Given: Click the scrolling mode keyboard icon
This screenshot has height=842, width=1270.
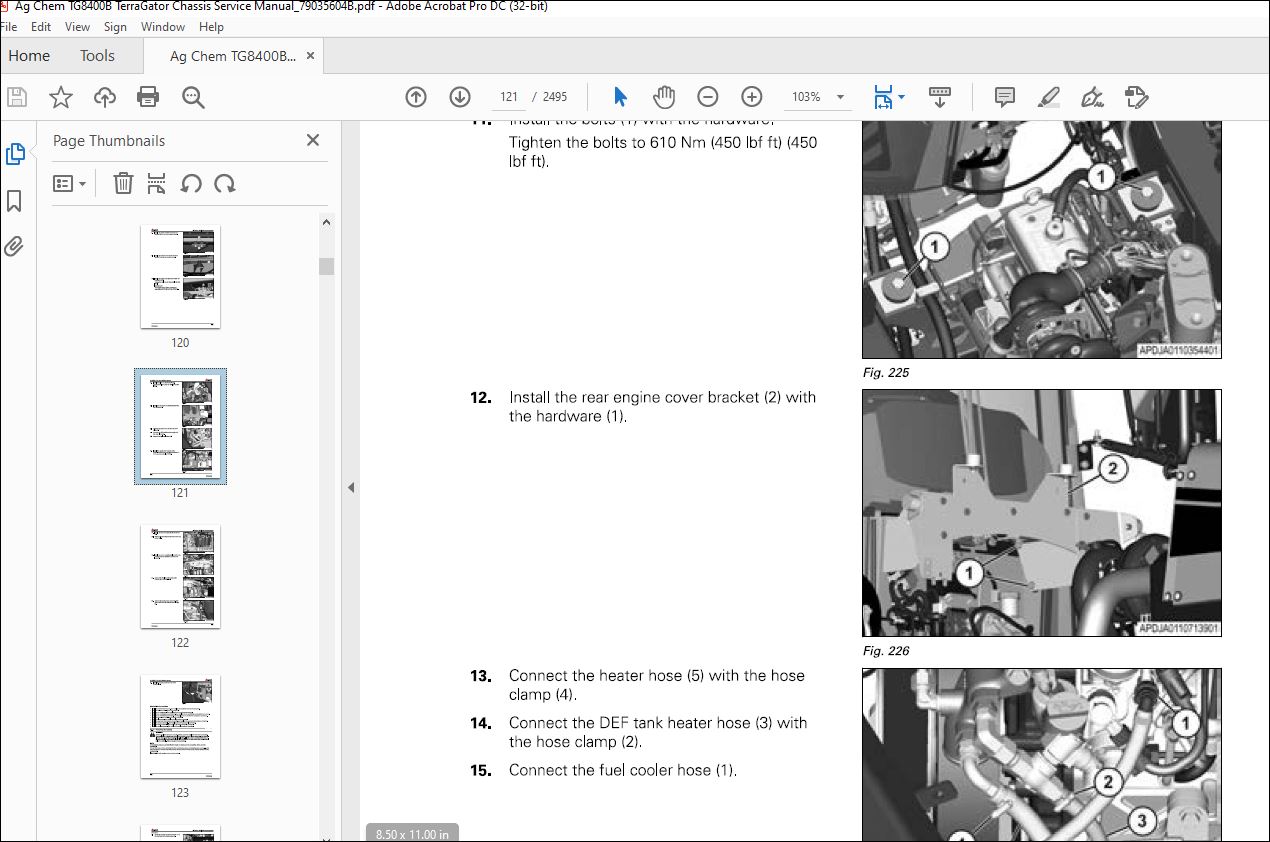Looking at the screenshot, I should pos(940,97).
